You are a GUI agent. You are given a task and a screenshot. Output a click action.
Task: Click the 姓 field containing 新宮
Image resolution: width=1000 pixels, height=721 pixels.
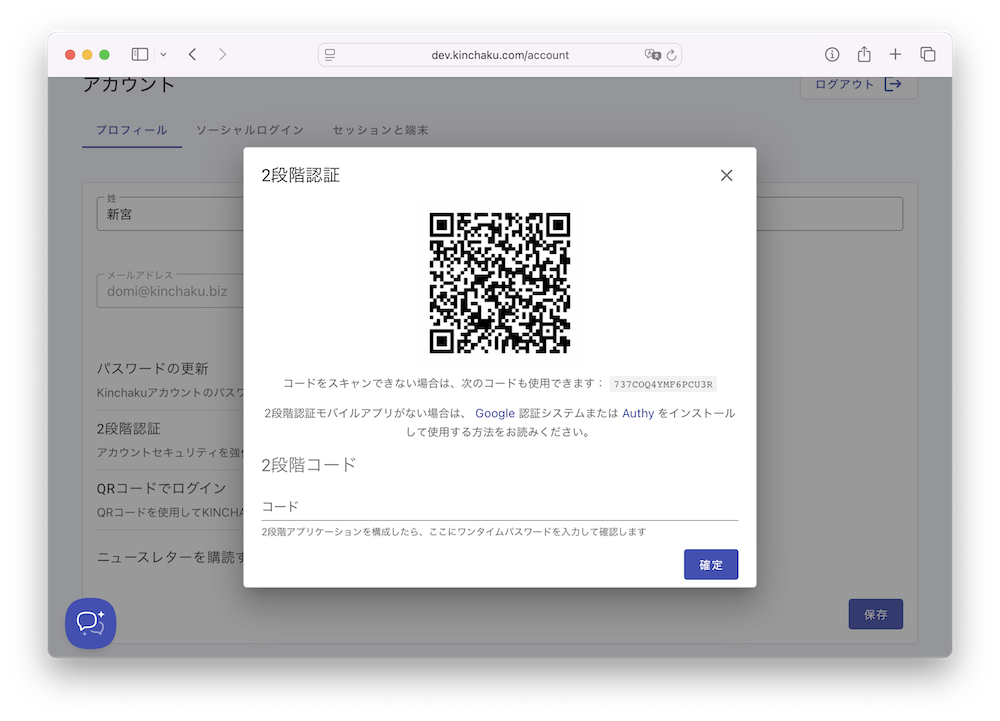pos(170,214)
